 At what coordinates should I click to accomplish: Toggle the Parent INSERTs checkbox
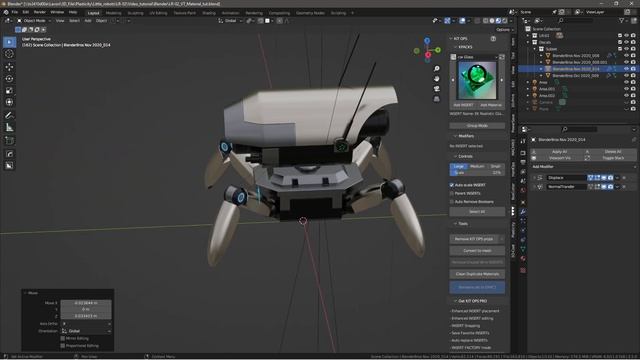point(452,193)
